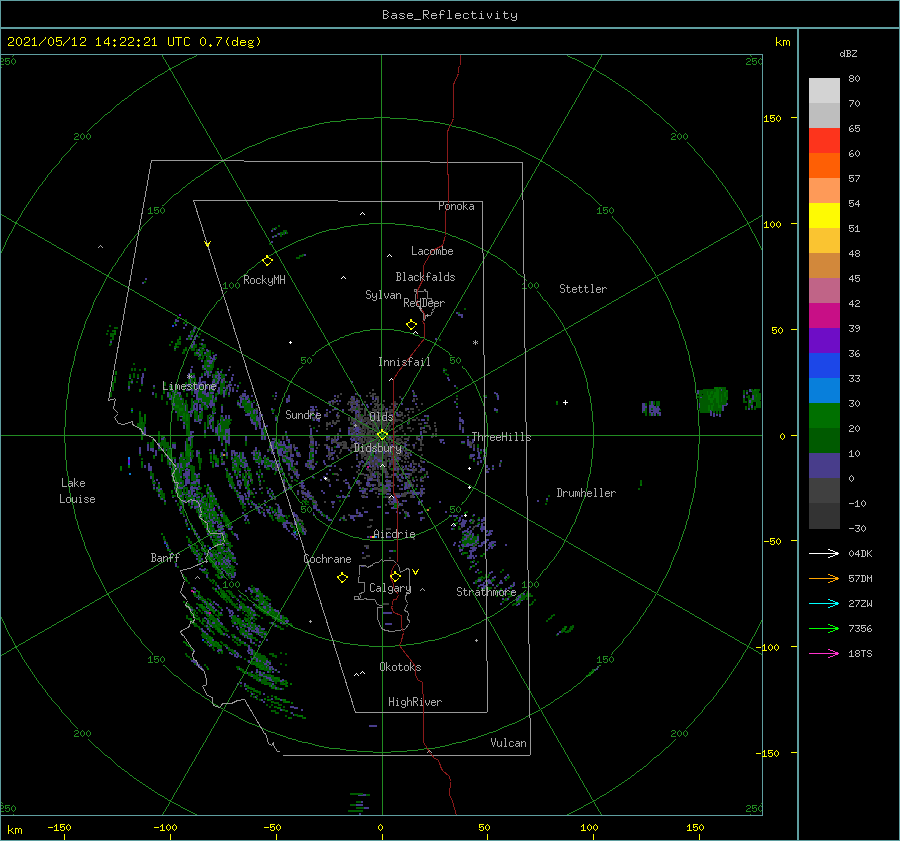Image resolution: width=900 pixels, height=841 pixels.
Task: Select the 33 dBZ blue color swatch
Action: click(824, 365)
